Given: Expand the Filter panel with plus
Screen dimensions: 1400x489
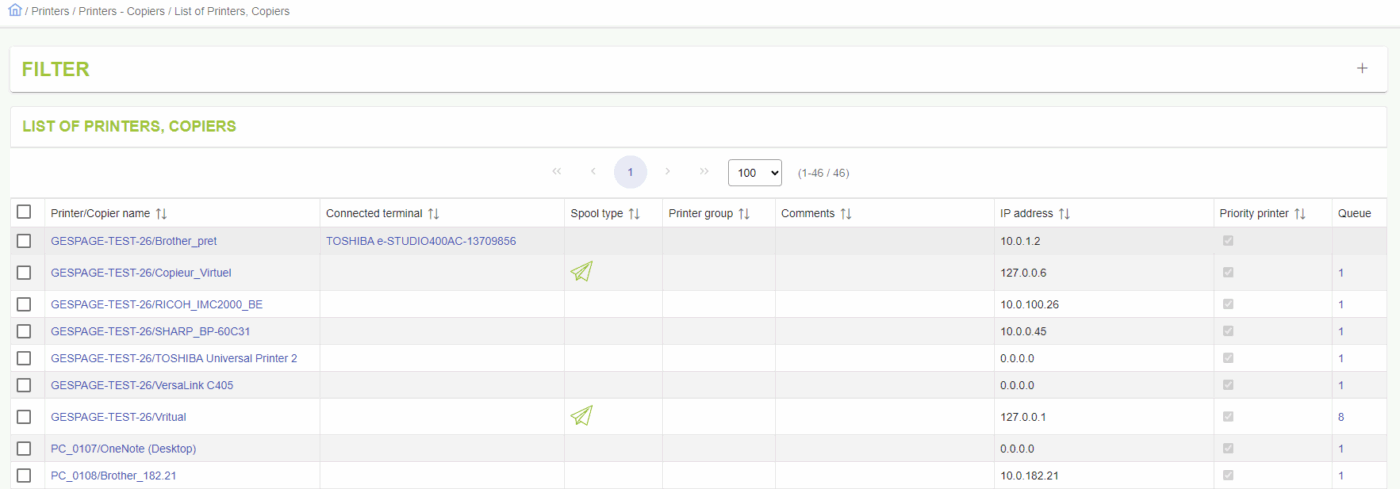Looking at the screenshot, I should click(1361, 69).
